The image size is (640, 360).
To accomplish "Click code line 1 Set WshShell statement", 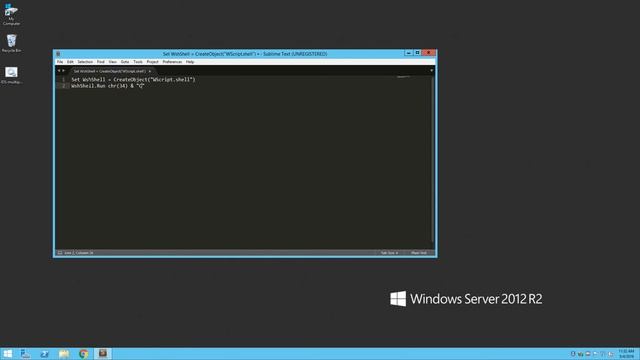I will 133,80.
